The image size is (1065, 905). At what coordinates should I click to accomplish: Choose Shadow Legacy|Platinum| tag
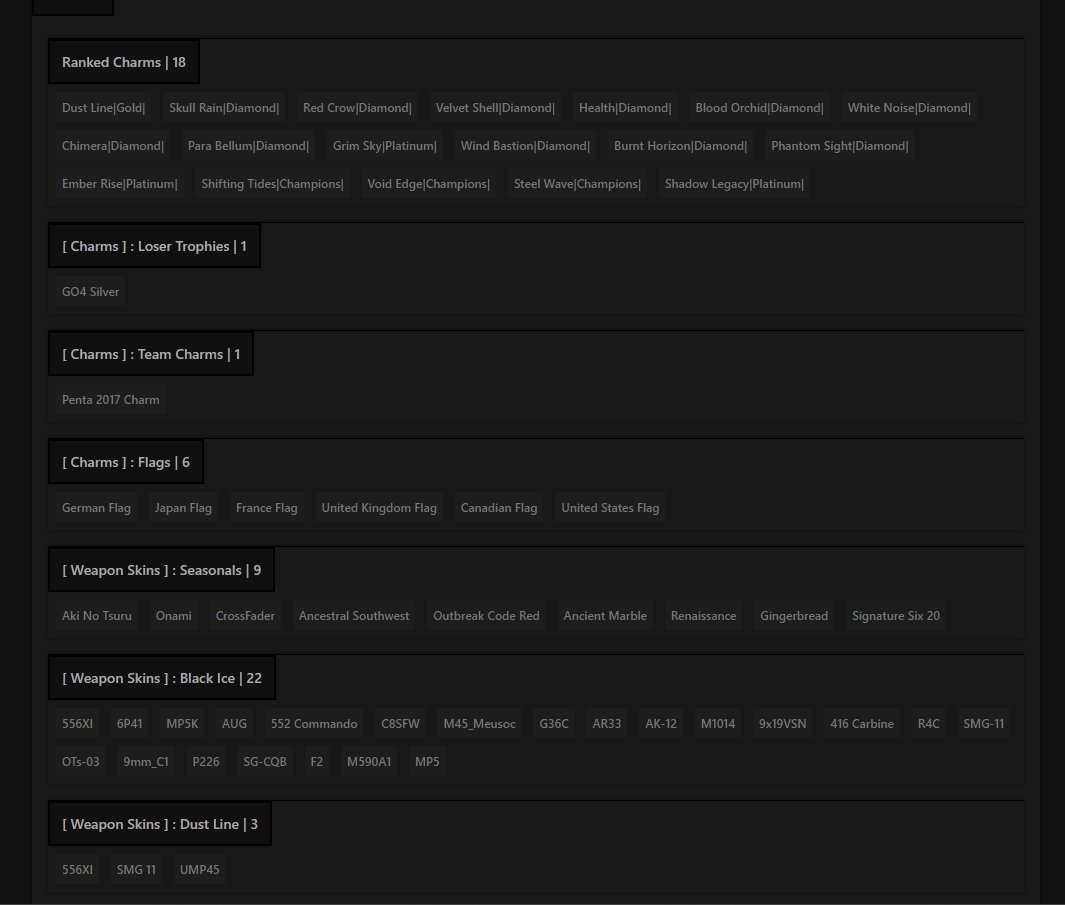734,184
